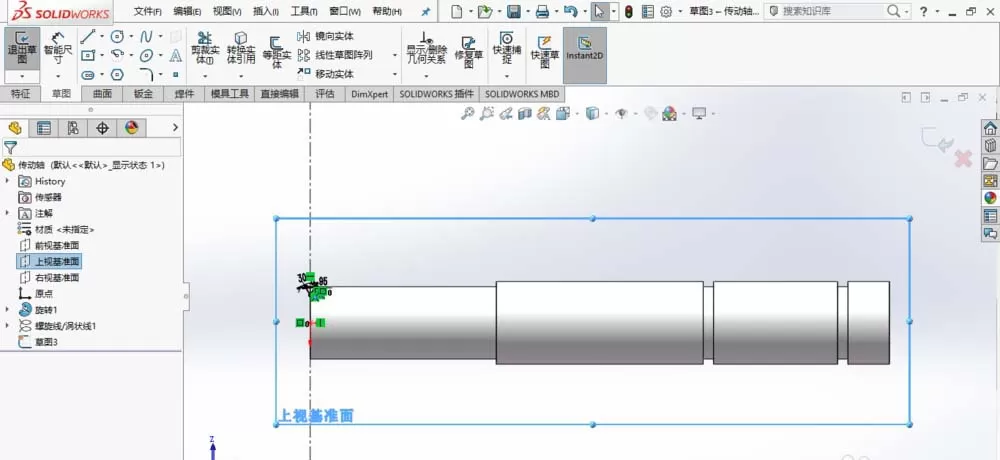Image resolution: width=1000 pixels, height=460 pixels.
Task: Open the appearance color ball tab
Action: 131,128
